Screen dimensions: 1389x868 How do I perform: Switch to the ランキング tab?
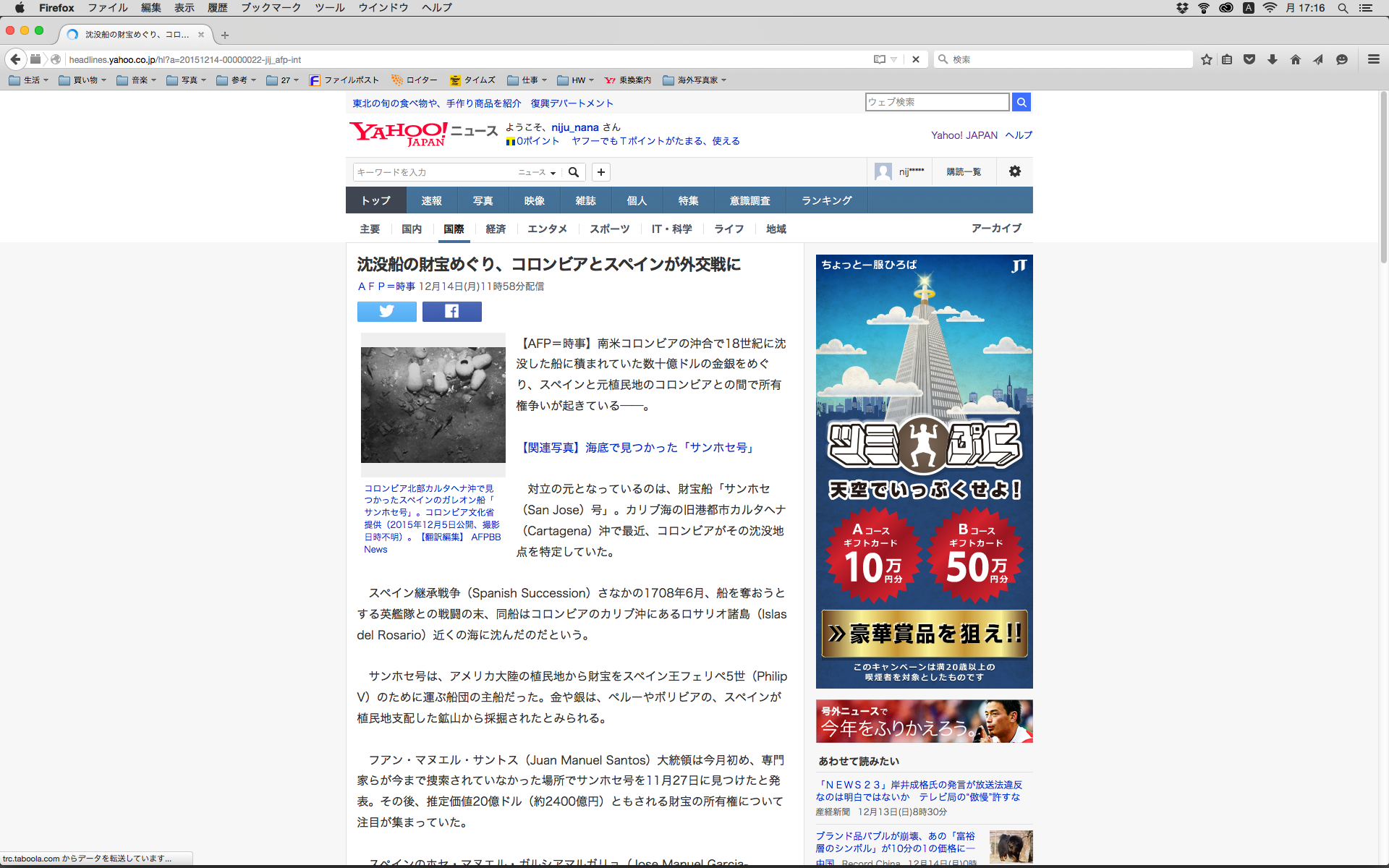point(826,200)
